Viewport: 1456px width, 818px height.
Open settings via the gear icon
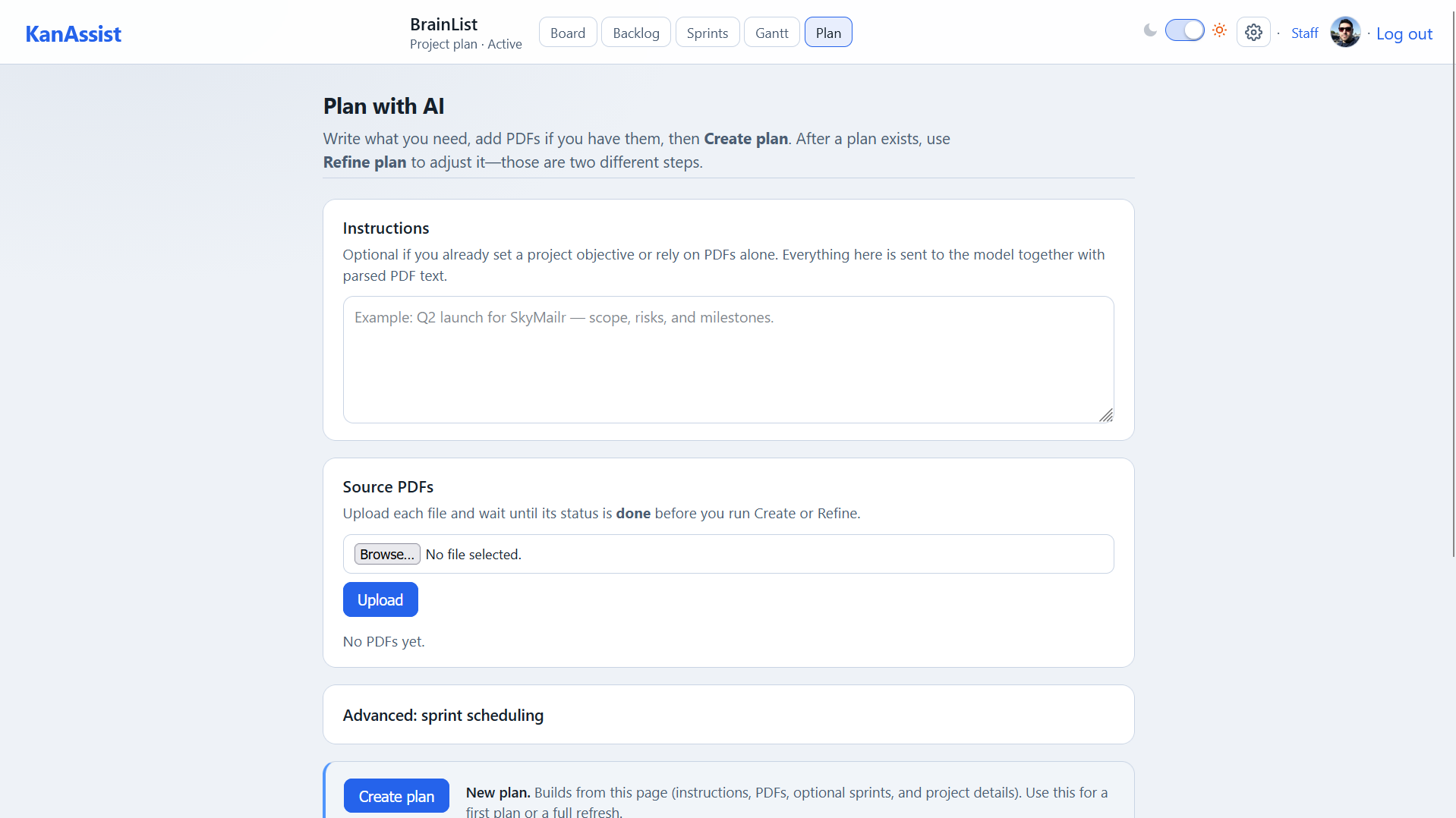click(x=1253, y=33)
